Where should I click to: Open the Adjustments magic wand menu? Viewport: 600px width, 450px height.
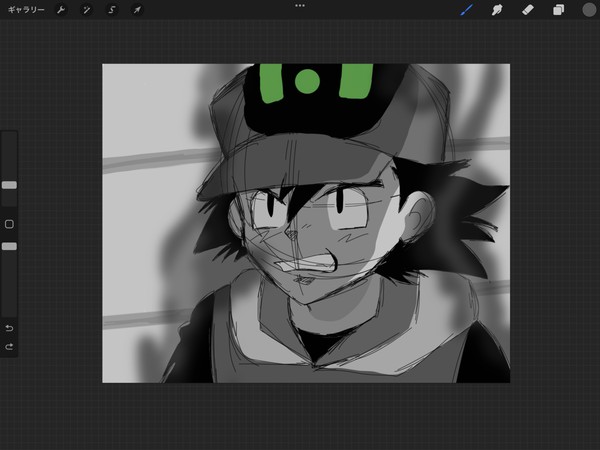pos(86,10)
